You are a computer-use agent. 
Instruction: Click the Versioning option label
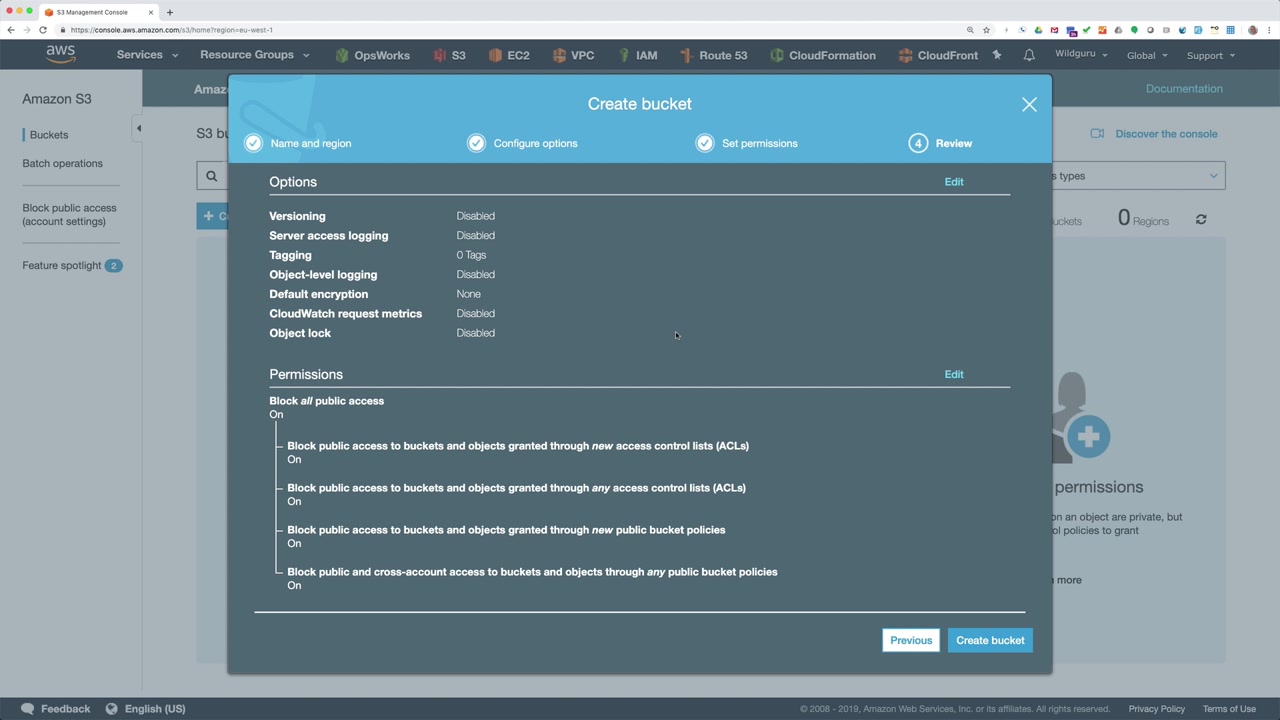pos(297,216)
